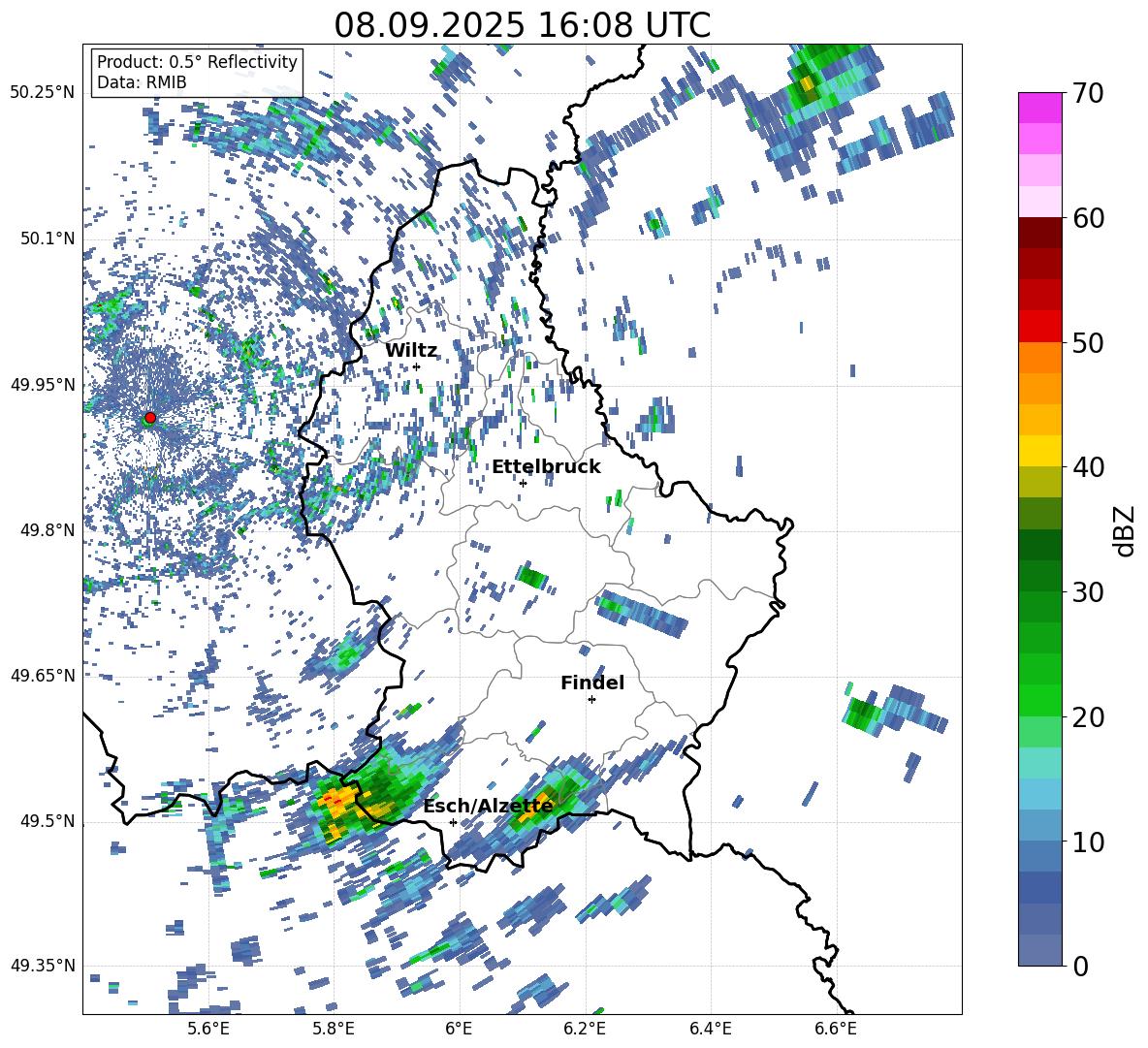The image size is (1148, 1048).
Task: Click the 40 dBZ colorbar tick label
Action: click(x=1087, y=467)
